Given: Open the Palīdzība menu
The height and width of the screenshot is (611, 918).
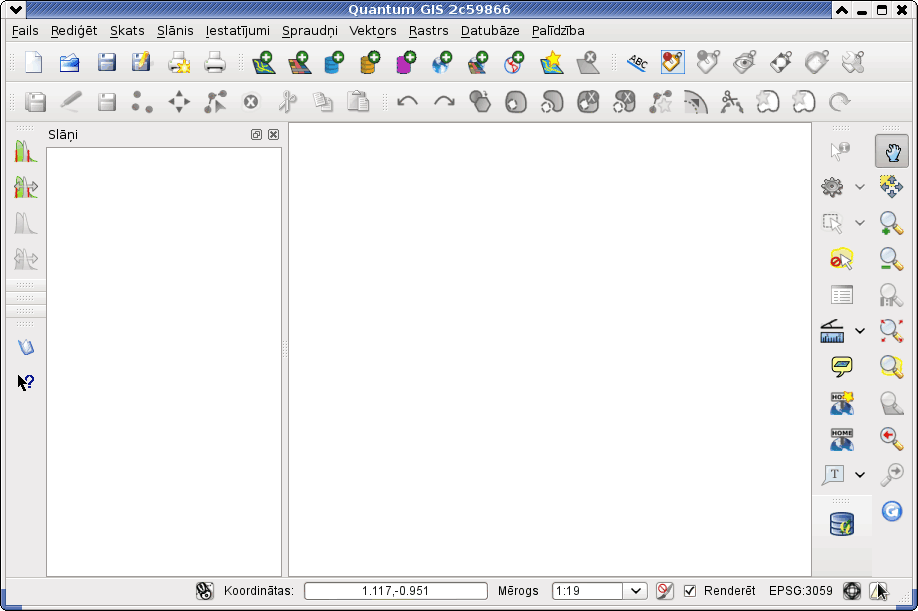Looking at the screenshot, I should click(558, 30).
